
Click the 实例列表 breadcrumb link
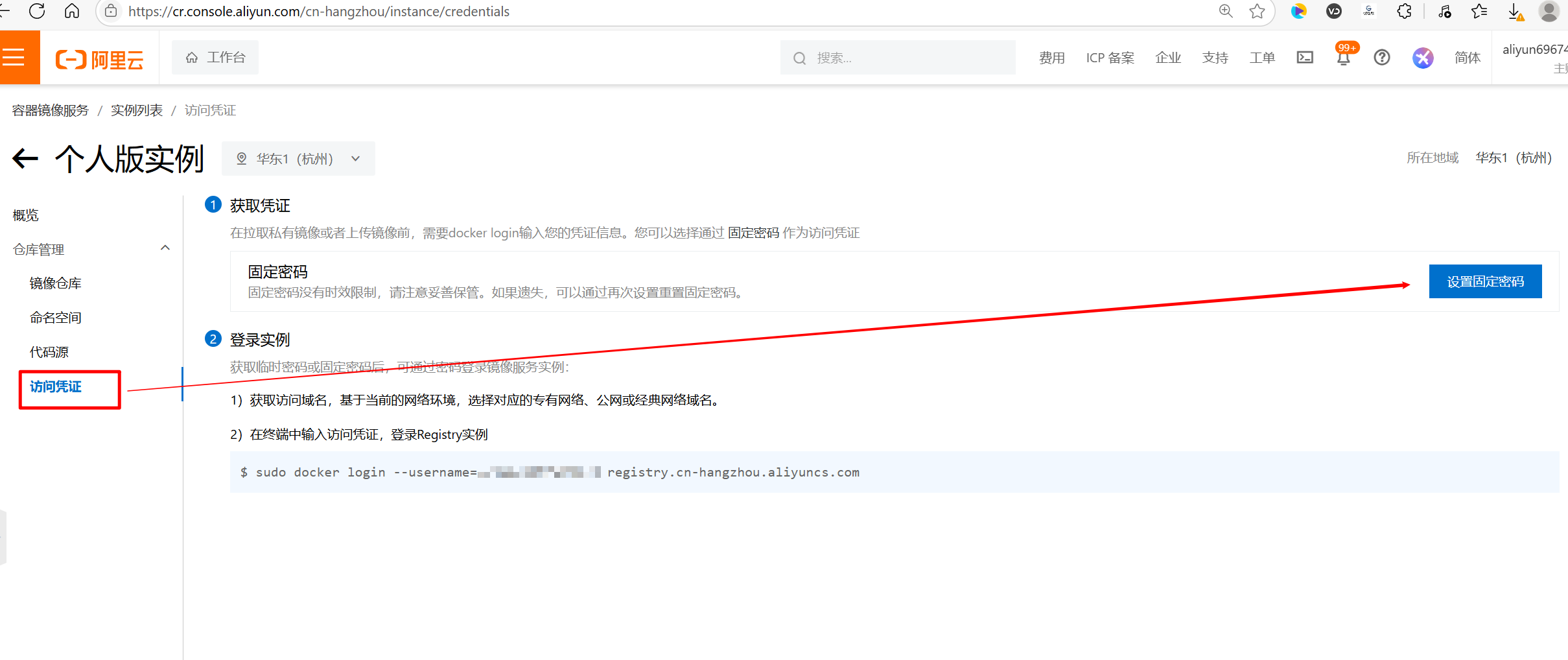tap(137, 110)
